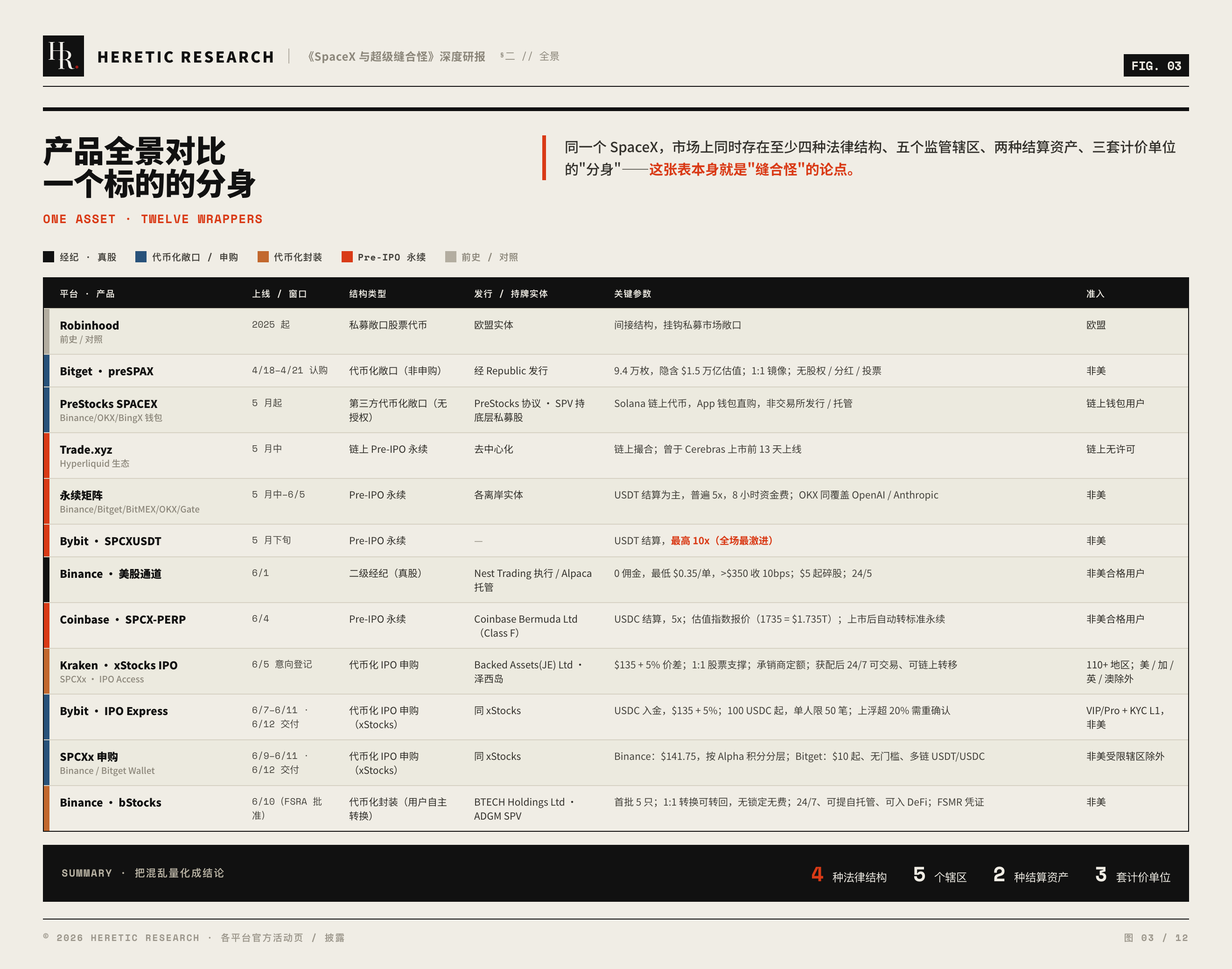Select the Trade.xyz row name
The width and height of the screenshot is (1232, 969).
[x=86, y=450]
